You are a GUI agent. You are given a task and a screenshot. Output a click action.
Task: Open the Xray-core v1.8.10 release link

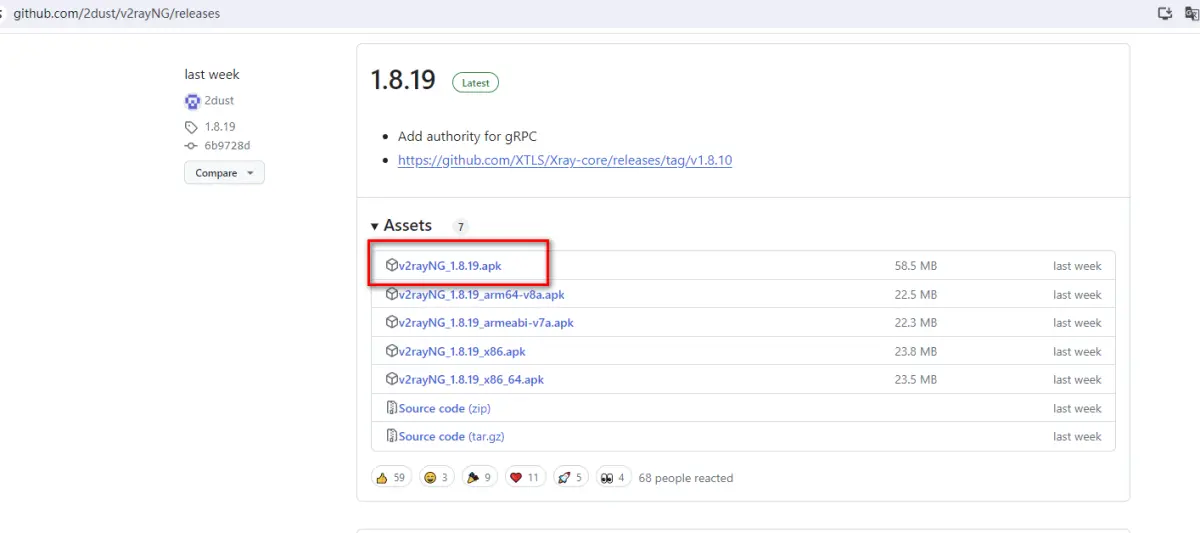pyautogui.click(x=565, y=160)
